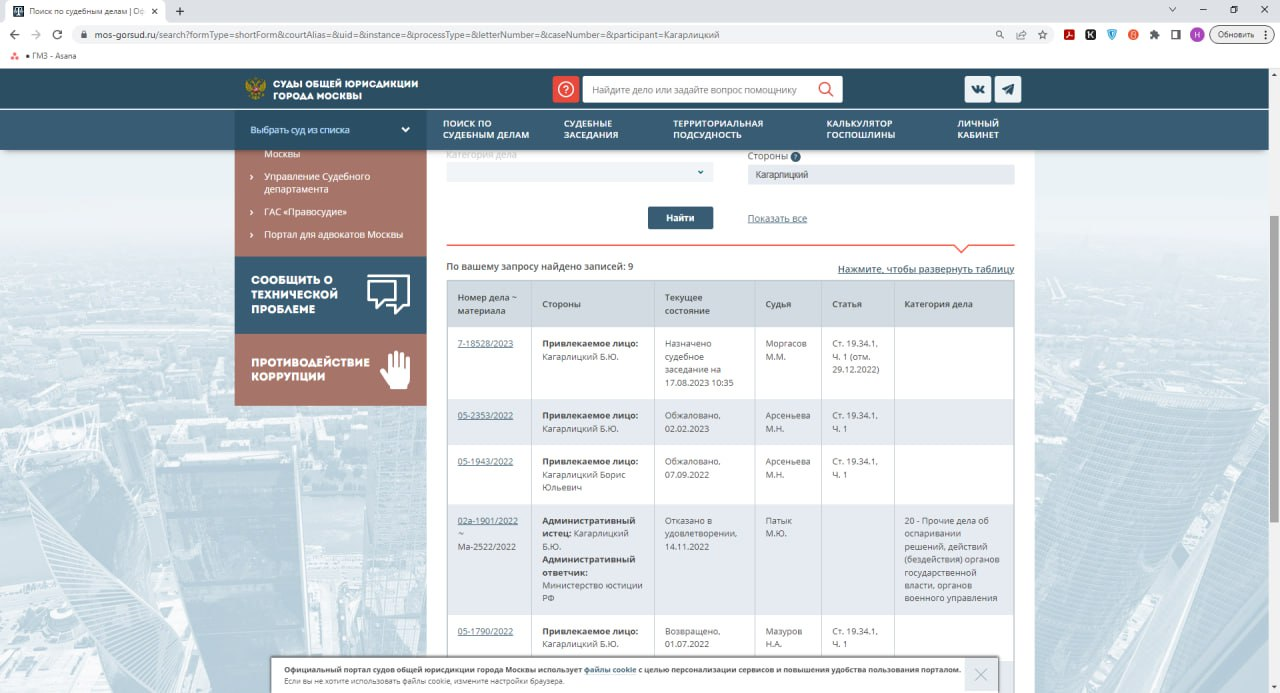Open Управление Судебного департамента sidebar link

click(317, 183)
